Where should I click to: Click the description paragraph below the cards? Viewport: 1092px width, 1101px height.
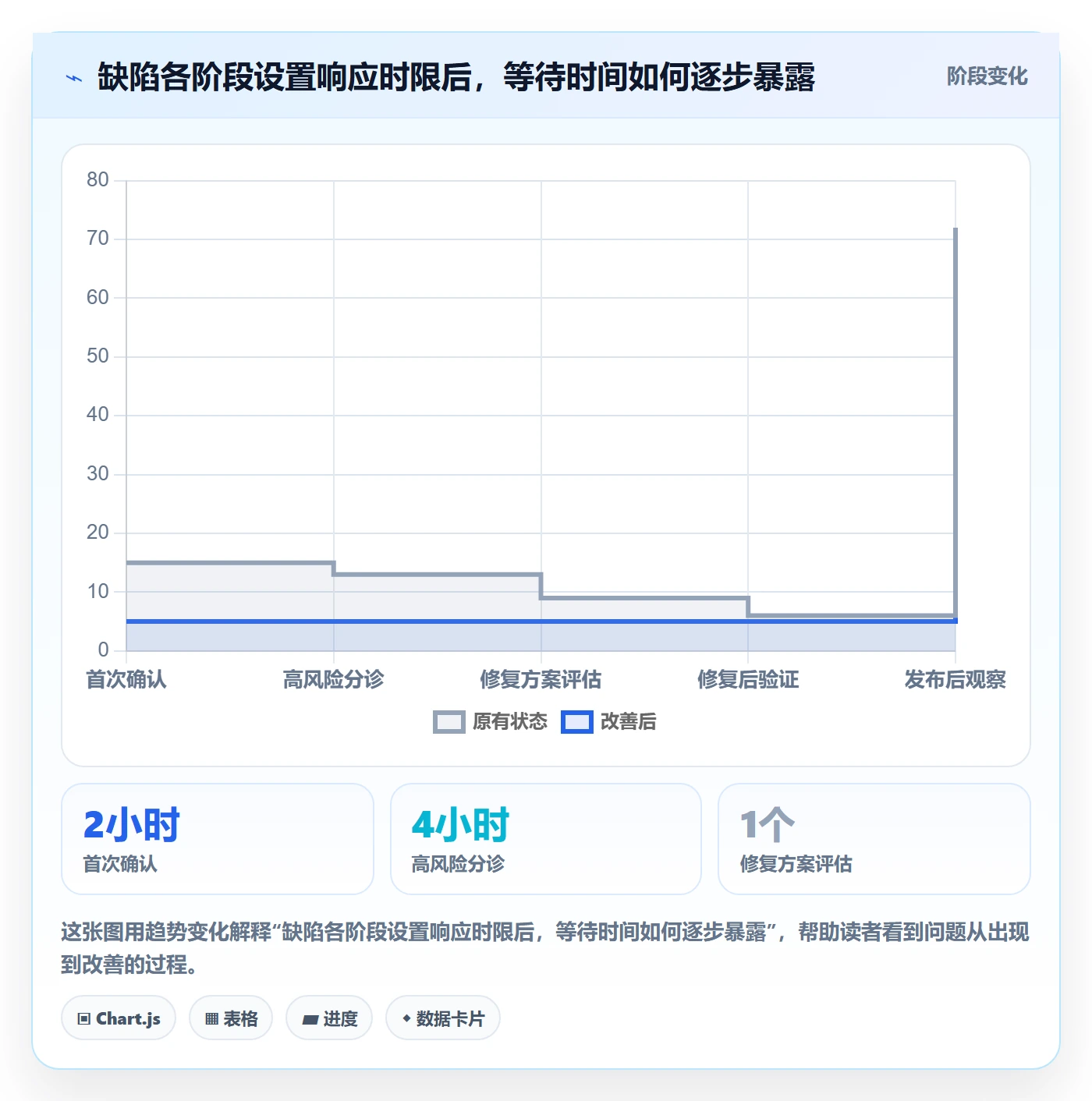545,948
